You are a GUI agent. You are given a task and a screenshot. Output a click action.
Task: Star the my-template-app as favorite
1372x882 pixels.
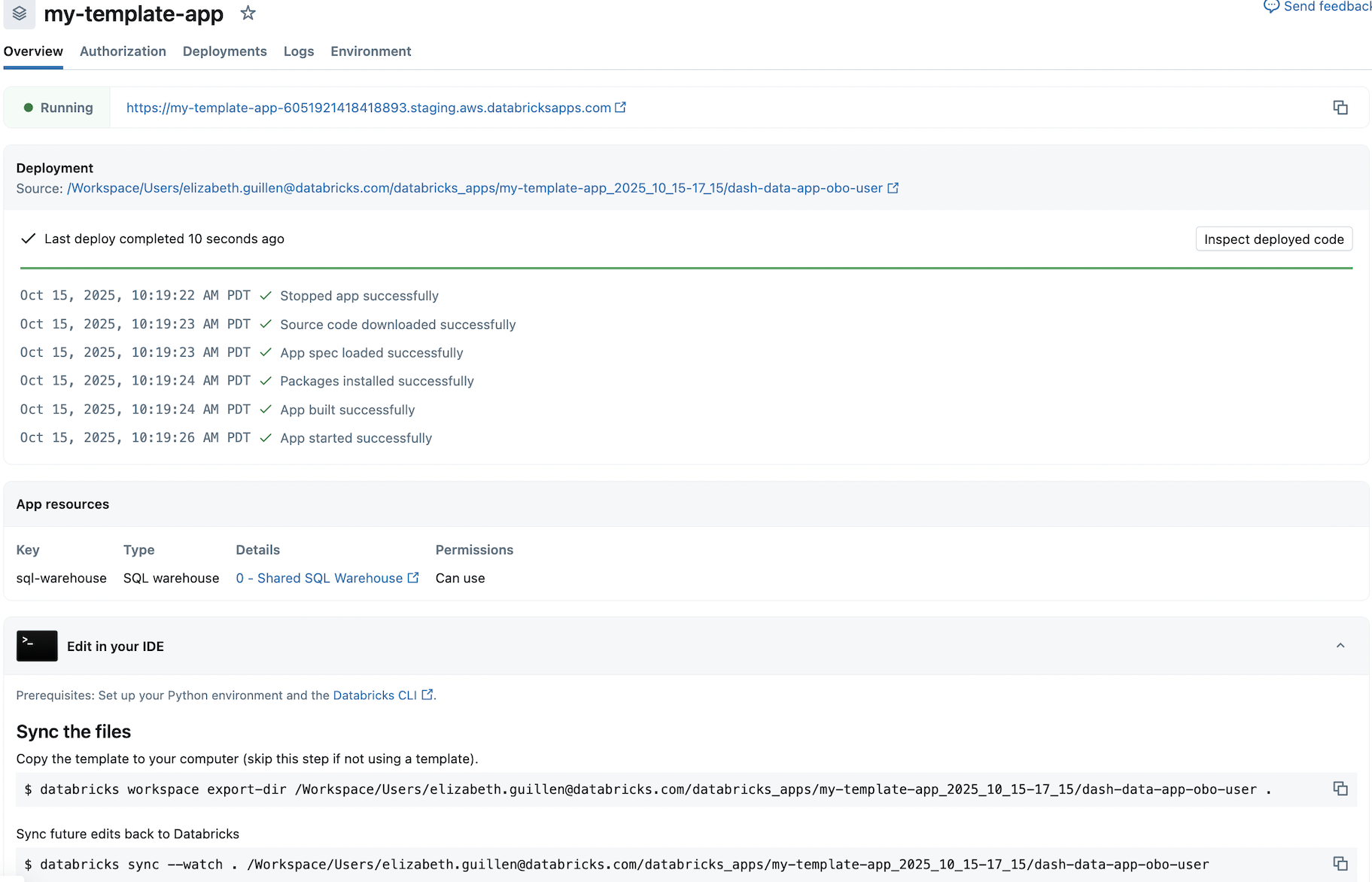coord(248,14)
